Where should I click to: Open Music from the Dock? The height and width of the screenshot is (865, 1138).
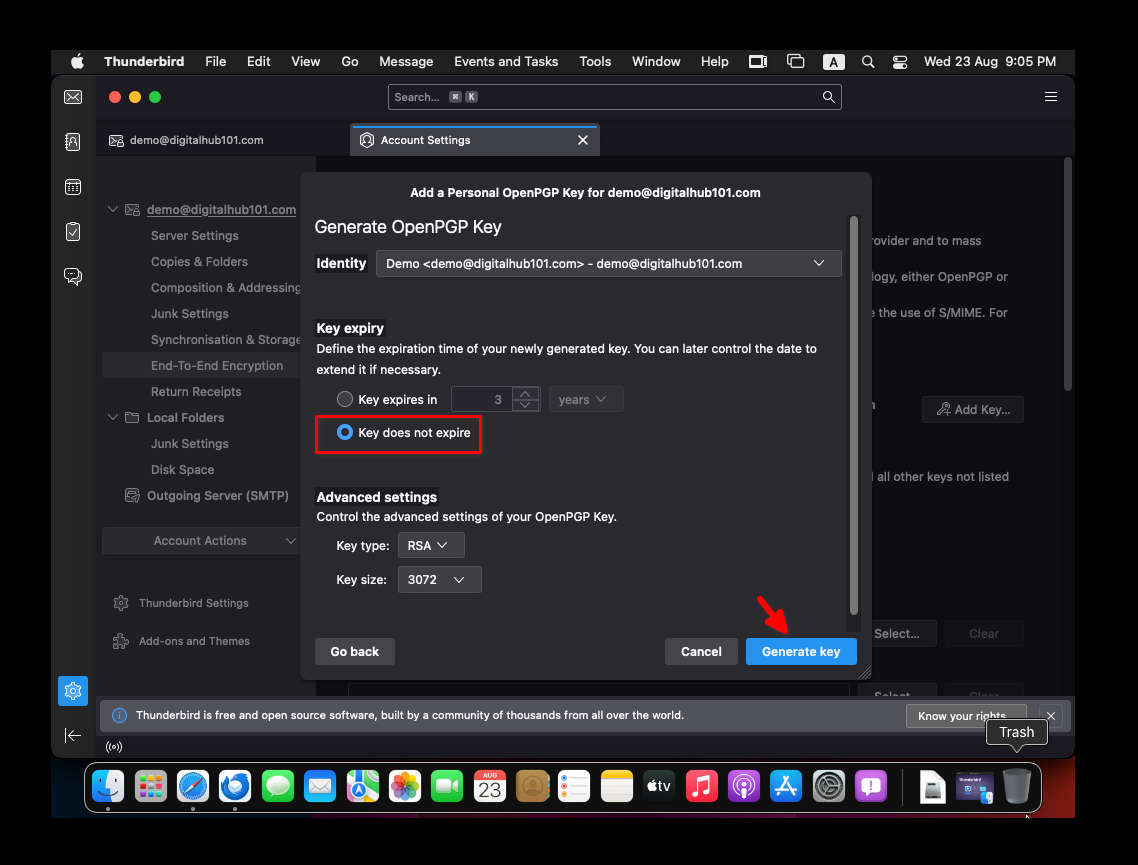[x=701, y=786]
